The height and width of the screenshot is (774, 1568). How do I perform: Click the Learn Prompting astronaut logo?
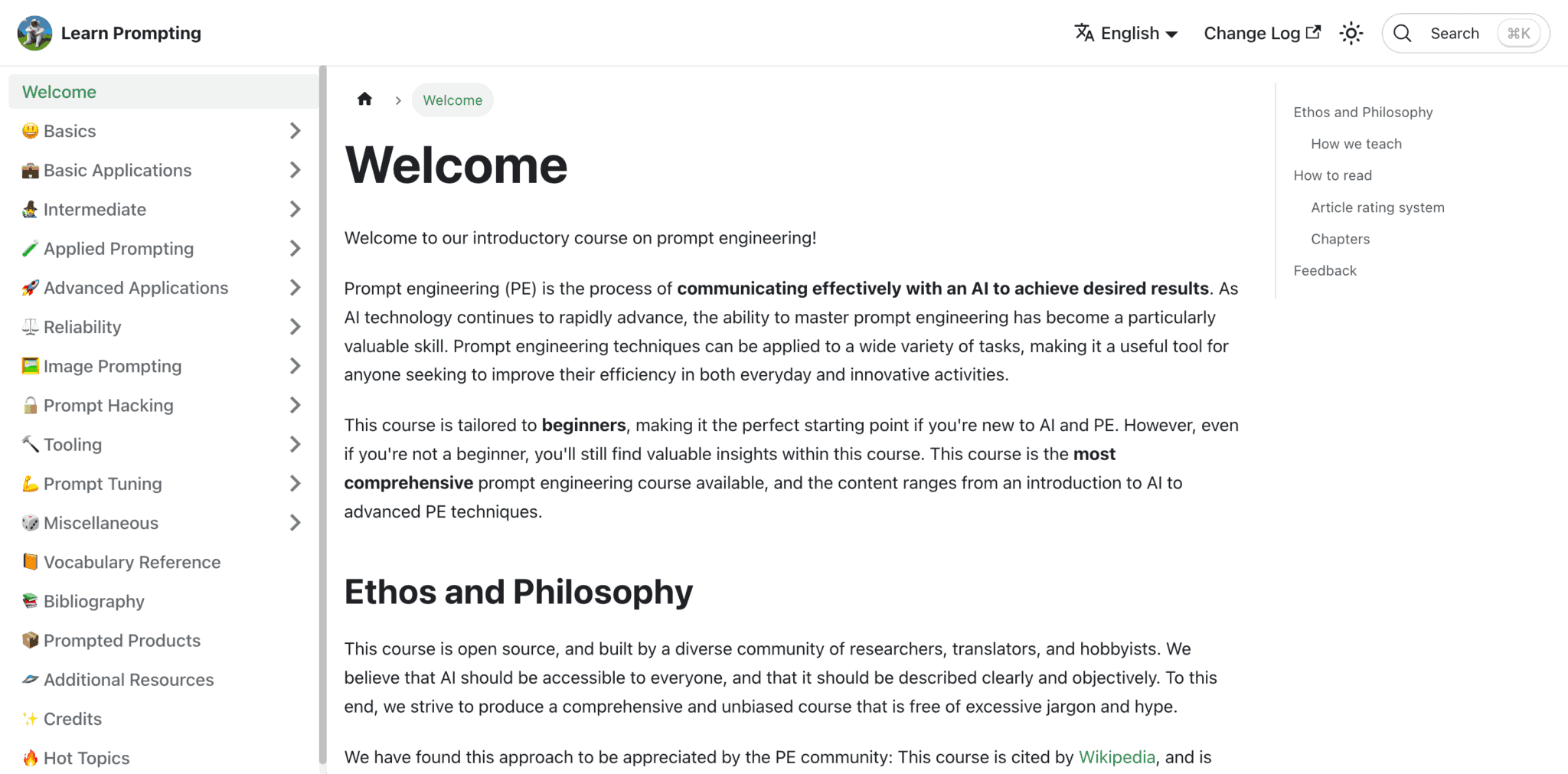(x=34, y=33)
